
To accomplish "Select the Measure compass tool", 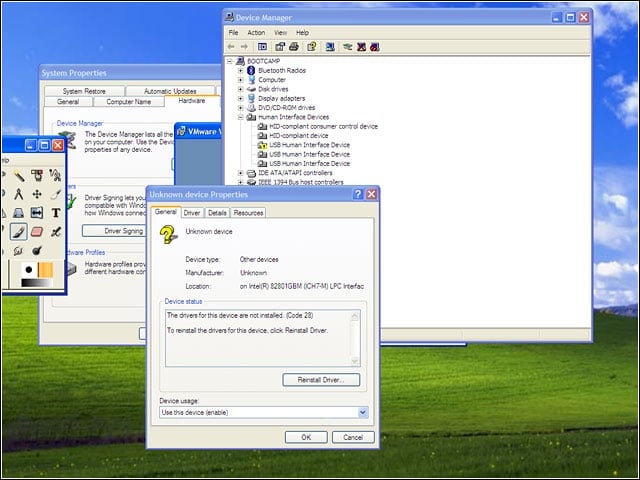I will tap(19, 194).
